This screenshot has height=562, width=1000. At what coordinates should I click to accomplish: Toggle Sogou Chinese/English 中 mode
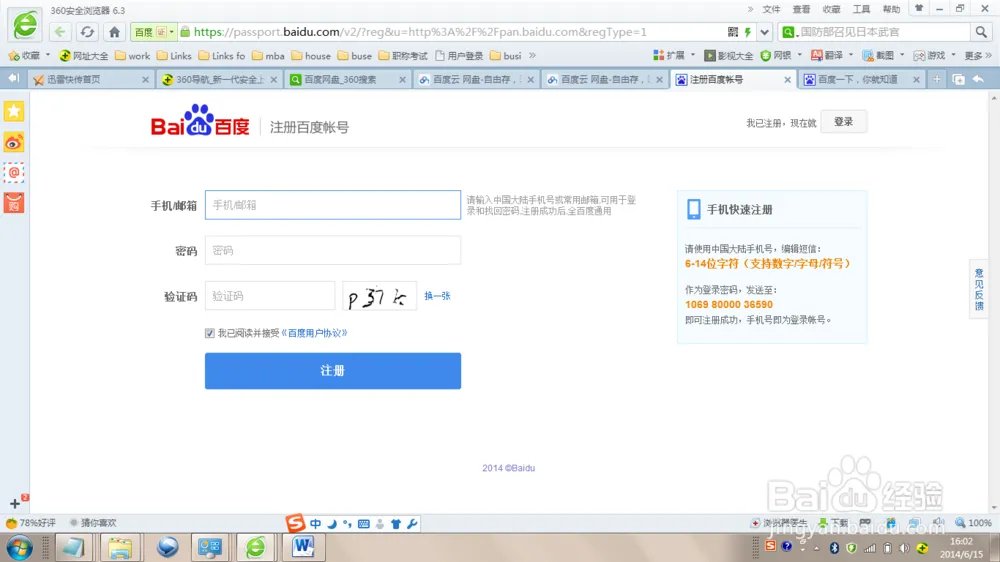pyautogui.click(x=316, y=524)
